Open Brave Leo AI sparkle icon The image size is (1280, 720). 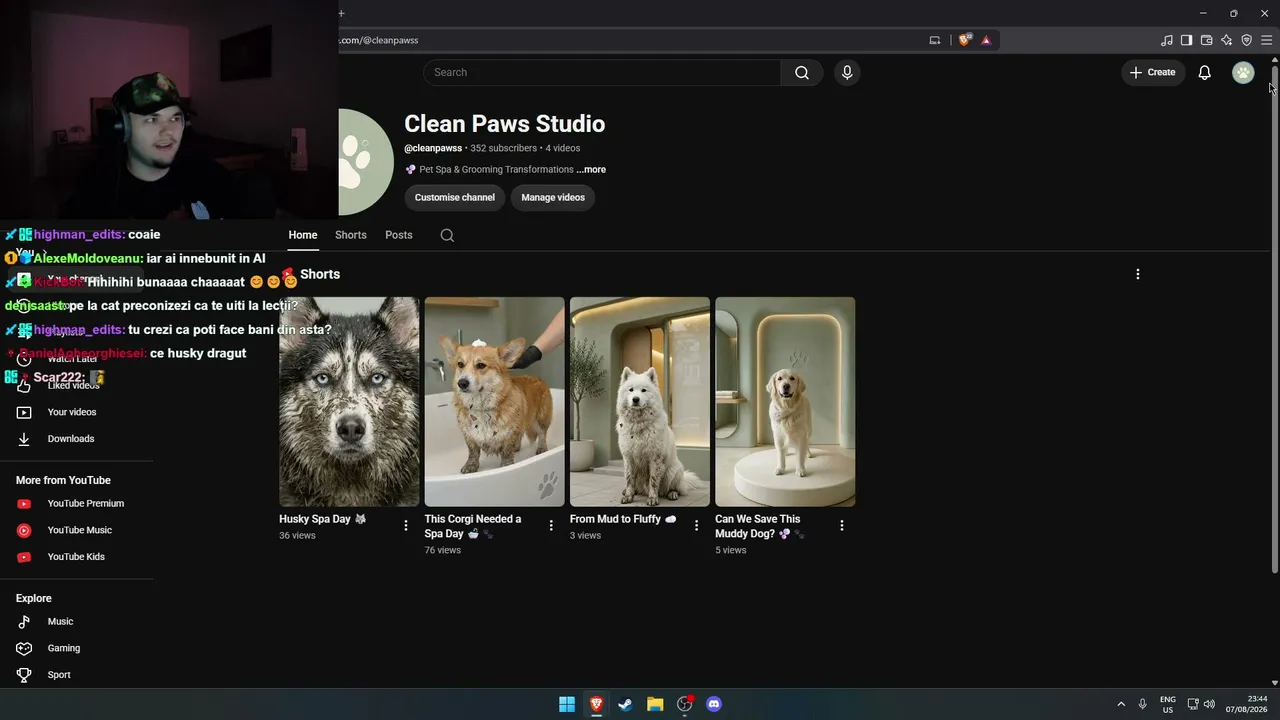[1227, 40]
